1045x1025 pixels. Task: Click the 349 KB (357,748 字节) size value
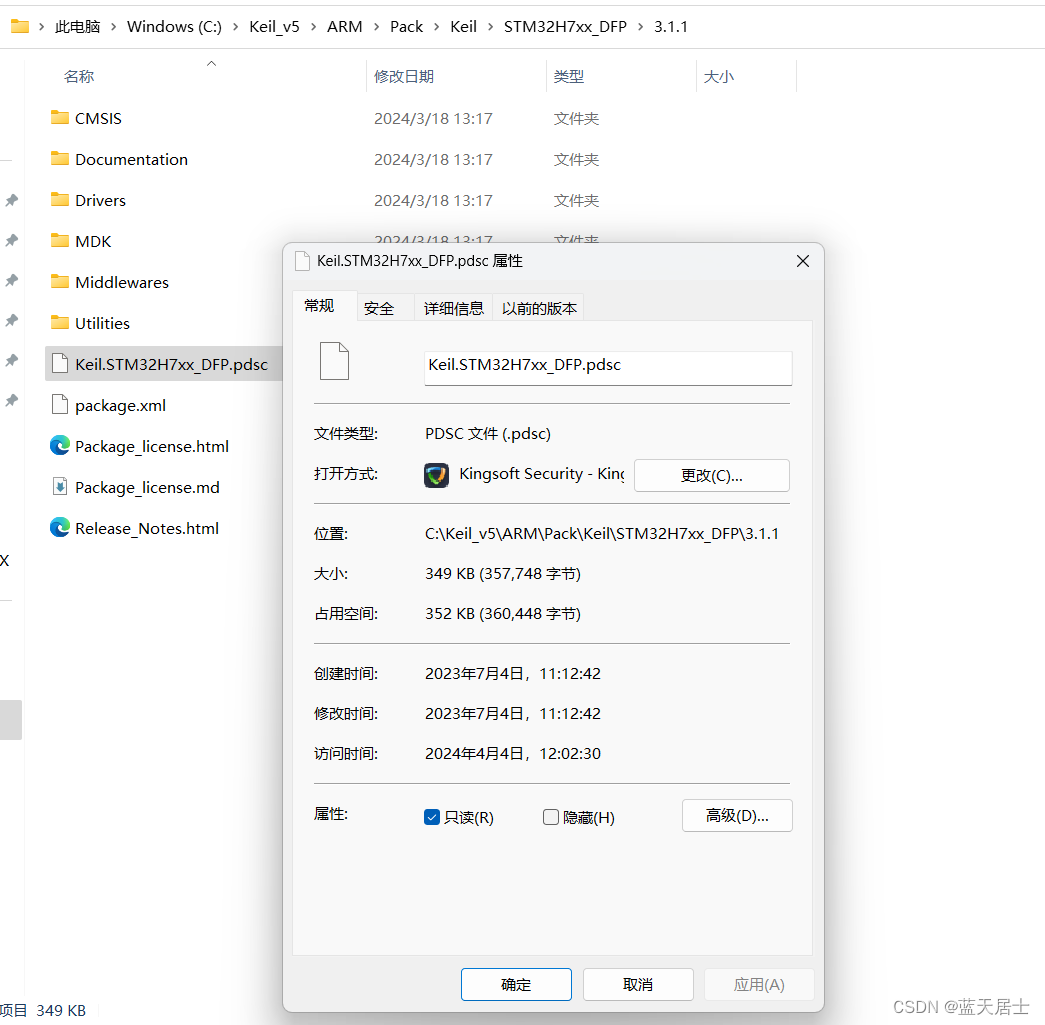point(503,574)
